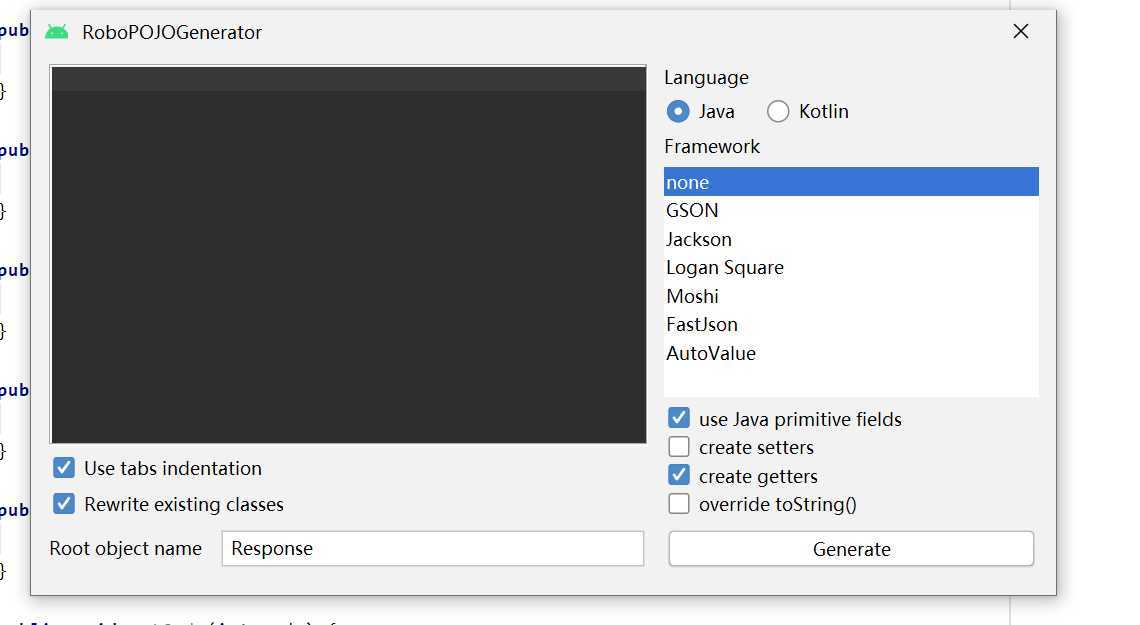Choose Moshi in the Framework list
This screenshot has height=625, width=1140.
pyautogui.click(x=851, y=297)
